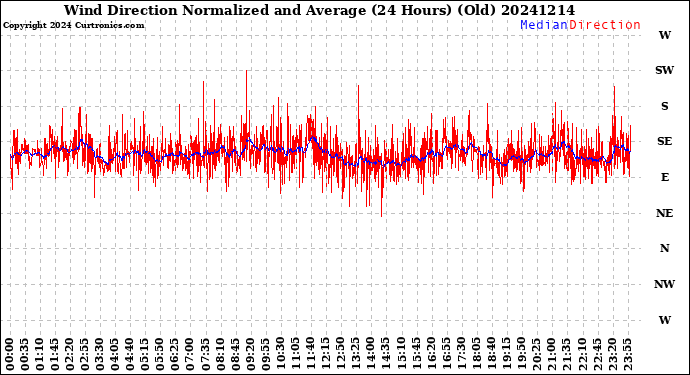The width and height of the screenshot is (690, 375).
Task: Click the blue Median legend label
Action: 544,25
